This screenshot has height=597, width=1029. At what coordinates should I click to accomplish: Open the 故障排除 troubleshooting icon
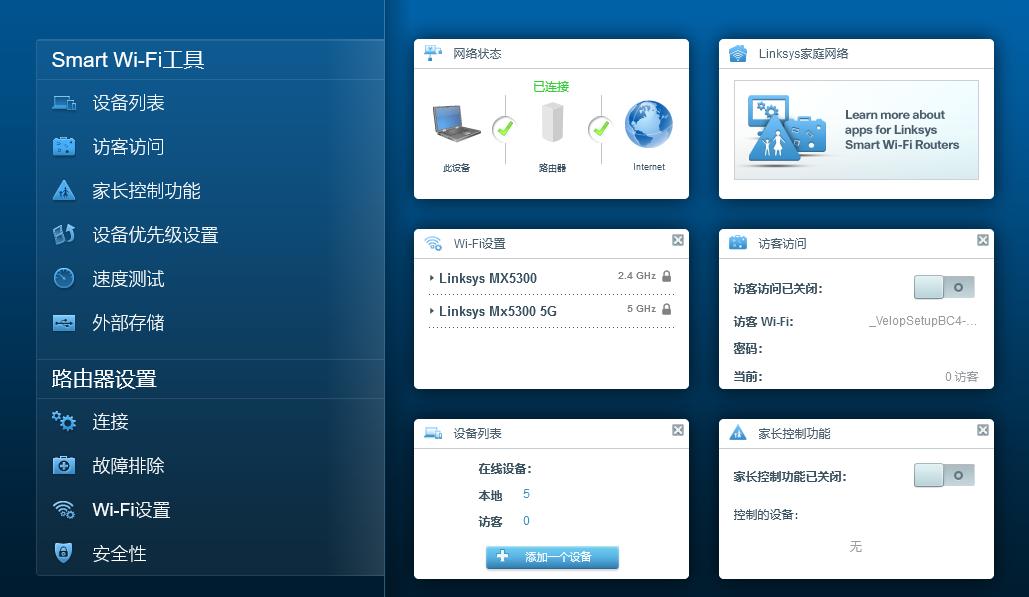pyautogui.click(x=63, y=465)
